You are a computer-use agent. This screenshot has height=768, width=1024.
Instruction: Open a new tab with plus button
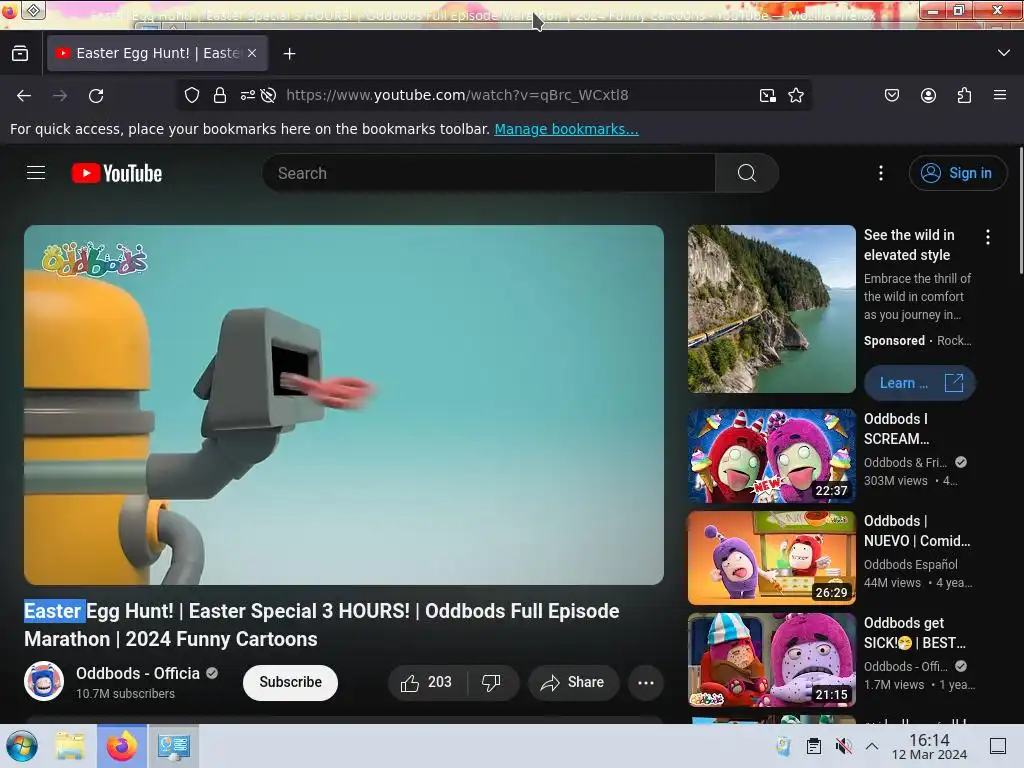click(x=289, y=54)
